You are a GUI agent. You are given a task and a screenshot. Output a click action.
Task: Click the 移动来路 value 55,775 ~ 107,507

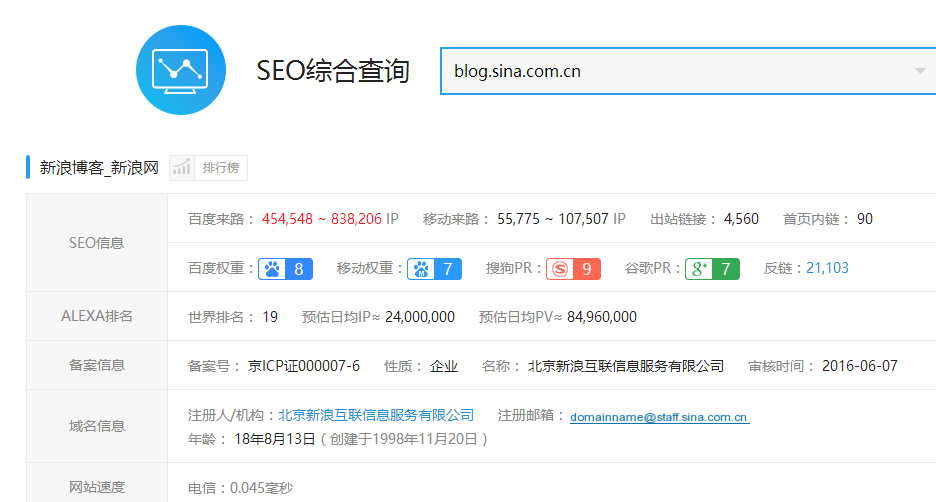553,219
